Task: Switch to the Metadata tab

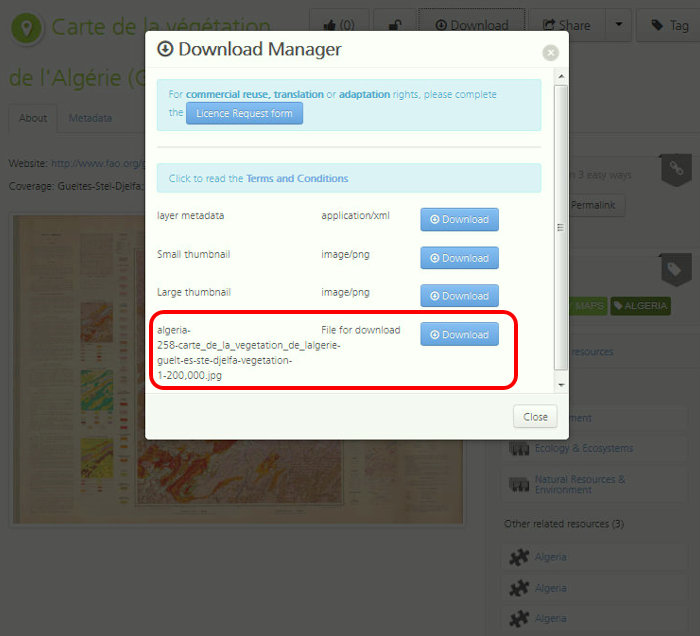Action: click(x=90, y=118)
